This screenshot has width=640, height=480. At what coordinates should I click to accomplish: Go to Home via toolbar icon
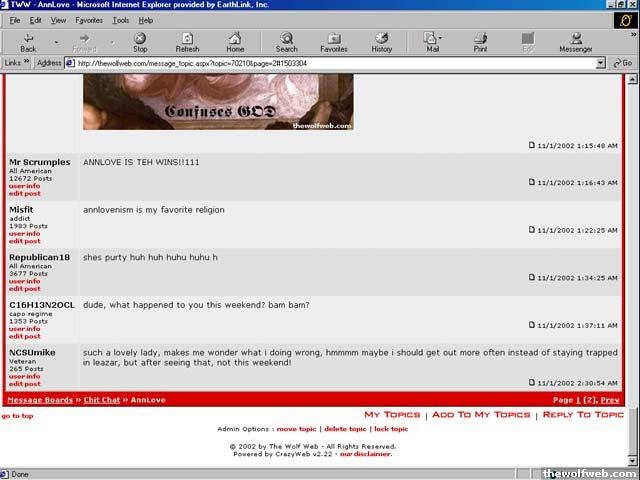click(235, 42)
